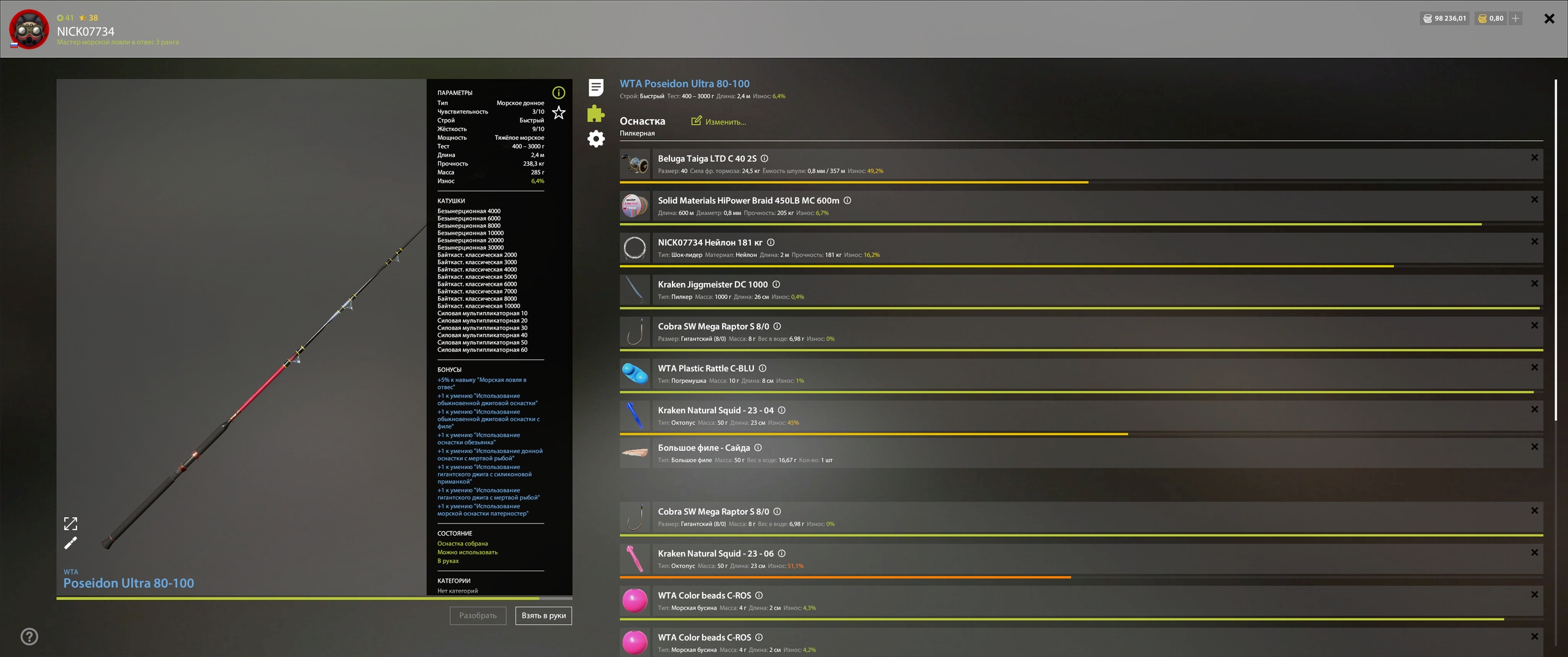1568x657 pixels.
Task: Show info for Kraken Jiggmeister DC 1000
Action: [x=776, y=284]
